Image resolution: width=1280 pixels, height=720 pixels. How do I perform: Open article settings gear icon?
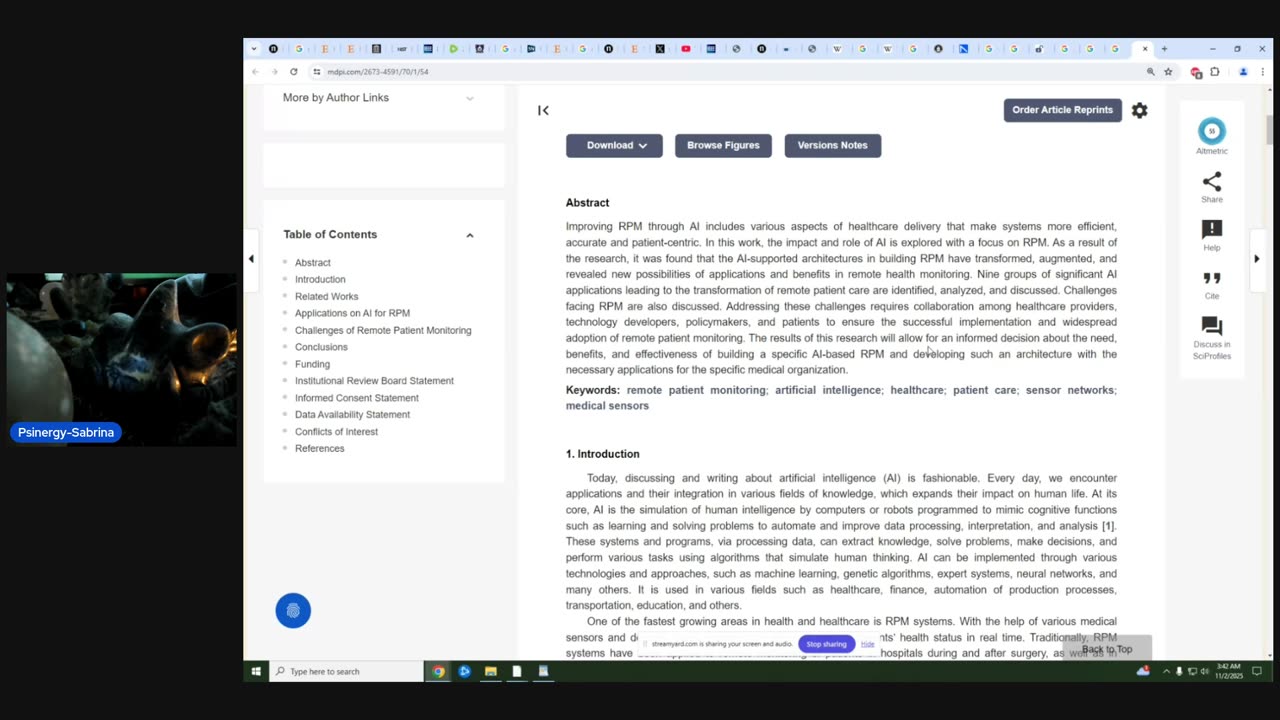(x=1139, y=110)
